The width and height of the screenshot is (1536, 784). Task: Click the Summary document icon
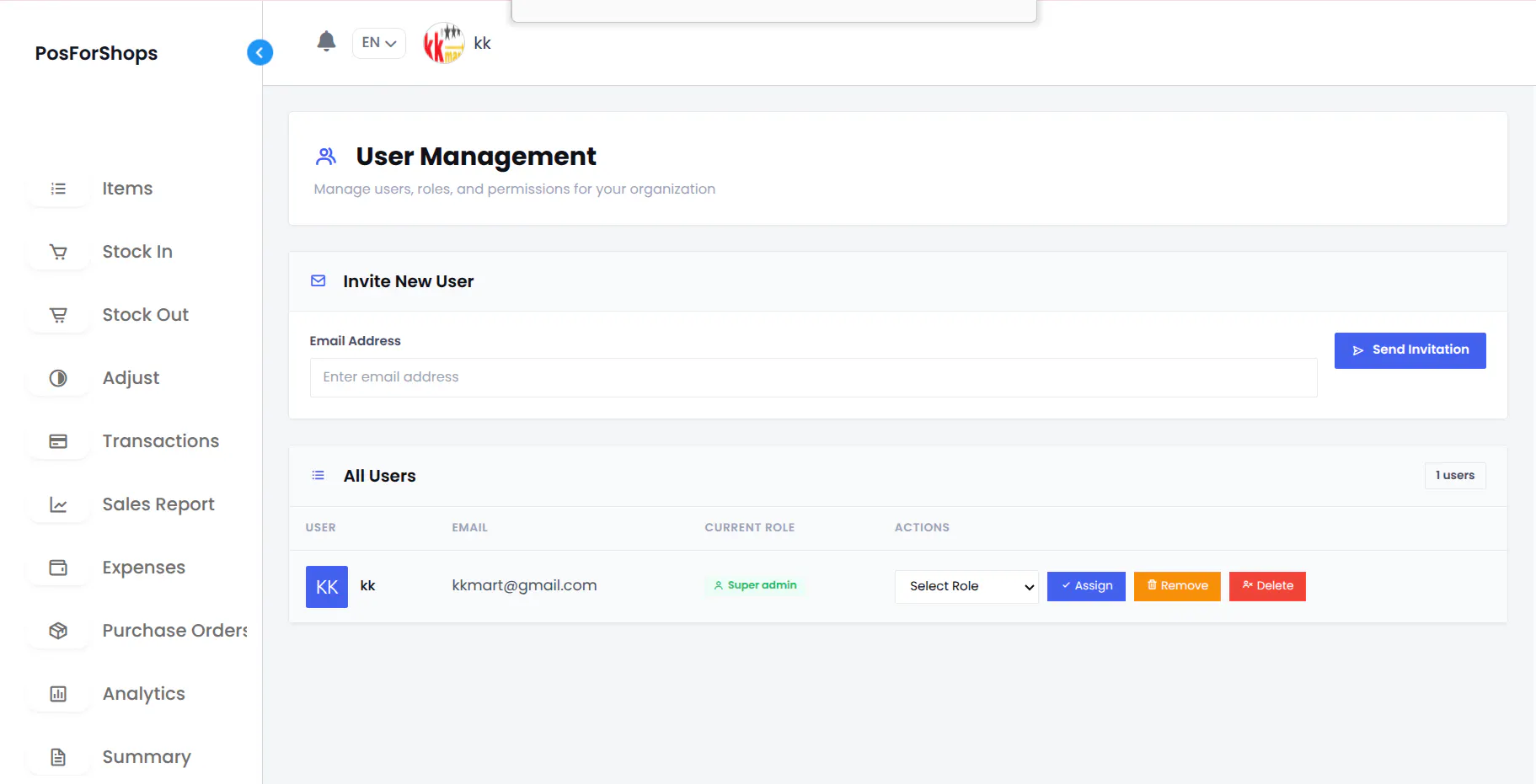[58, 757]
